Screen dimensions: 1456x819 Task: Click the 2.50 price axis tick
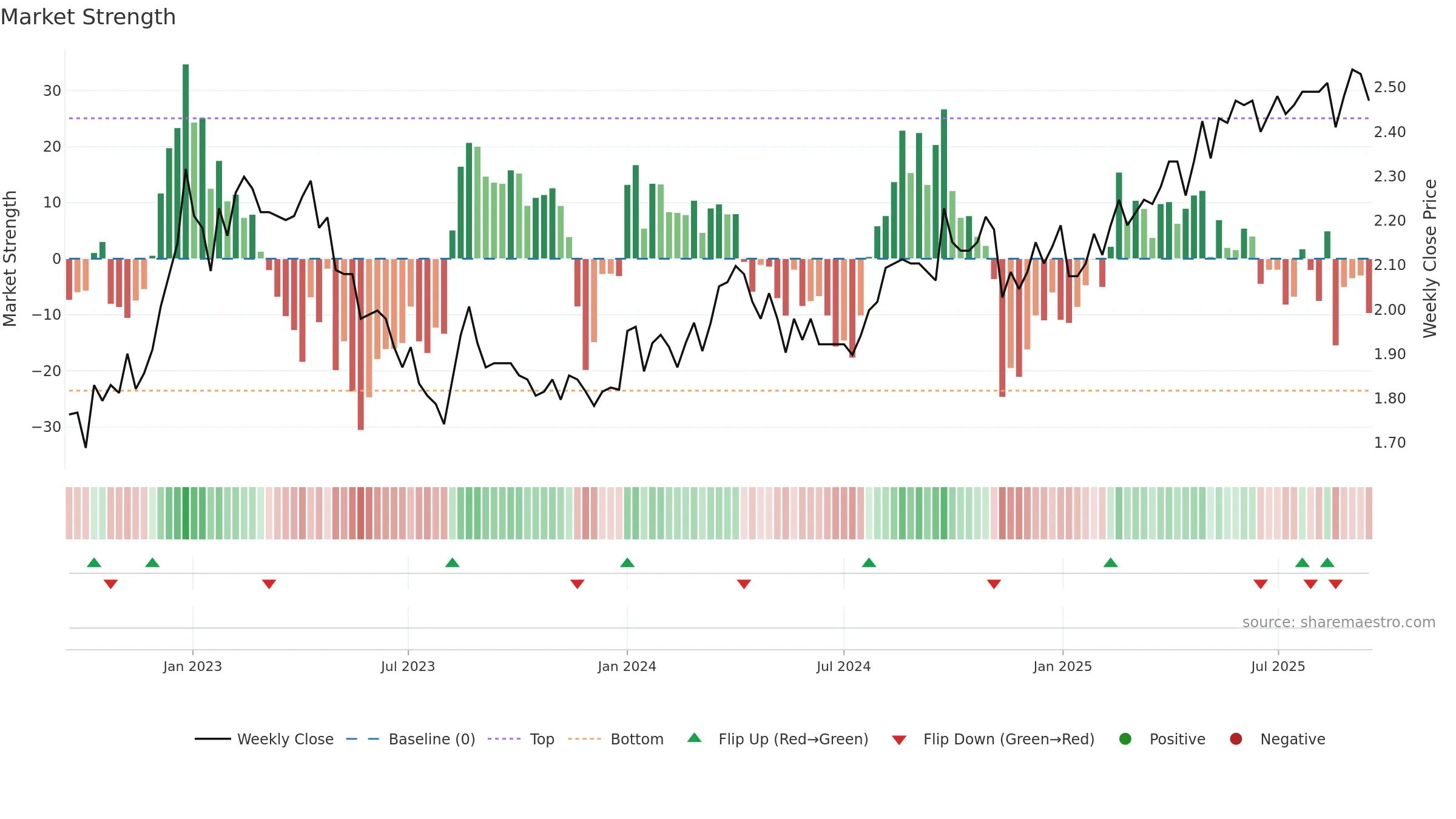1389,87
